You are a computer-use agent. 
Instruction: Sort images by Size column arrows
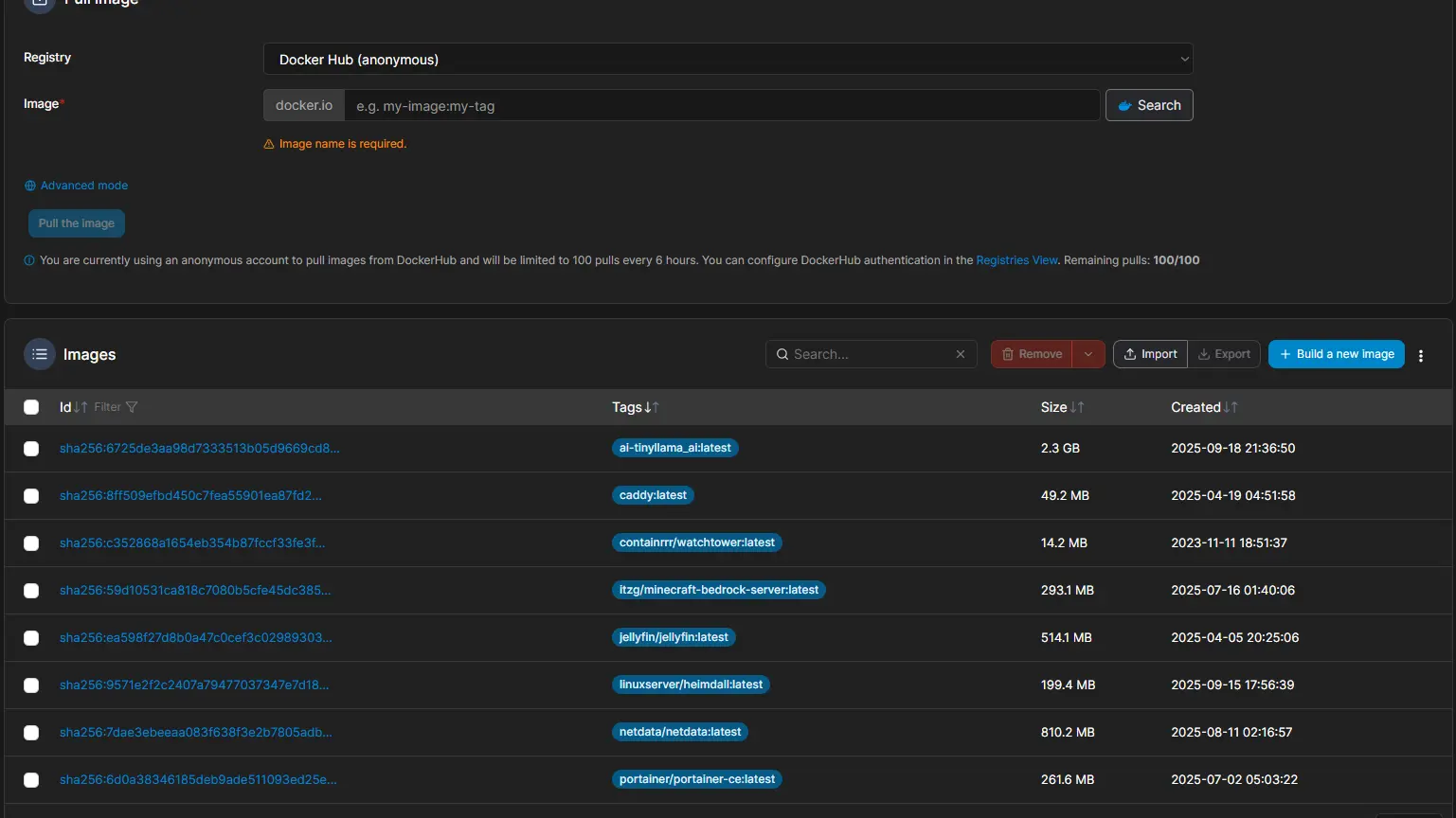pyautogui.click(x=1077, y=407)
